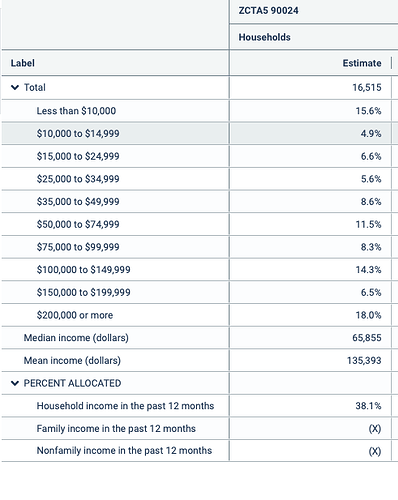Select the $100,000 to $149,999 row label

[x=83, y=270]
